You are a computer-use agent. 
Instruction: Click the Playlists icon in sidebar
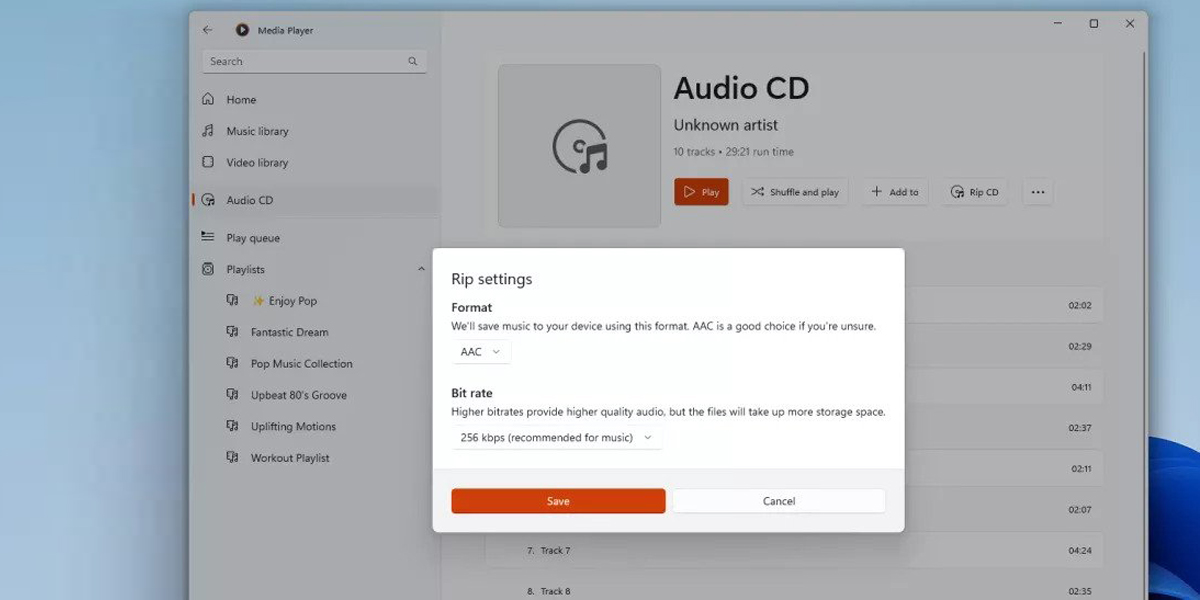[208, 269]
